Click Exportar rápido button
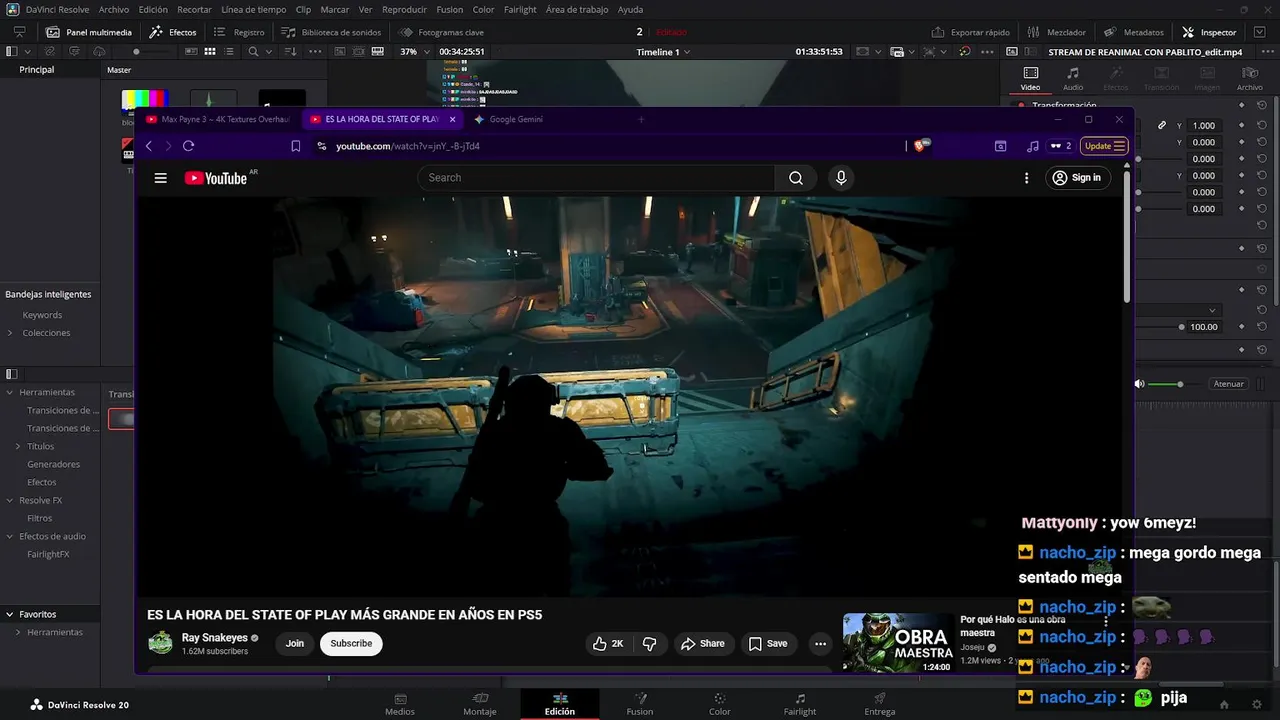This screenshot has width=1280, height=720. (x=970, y=32)
